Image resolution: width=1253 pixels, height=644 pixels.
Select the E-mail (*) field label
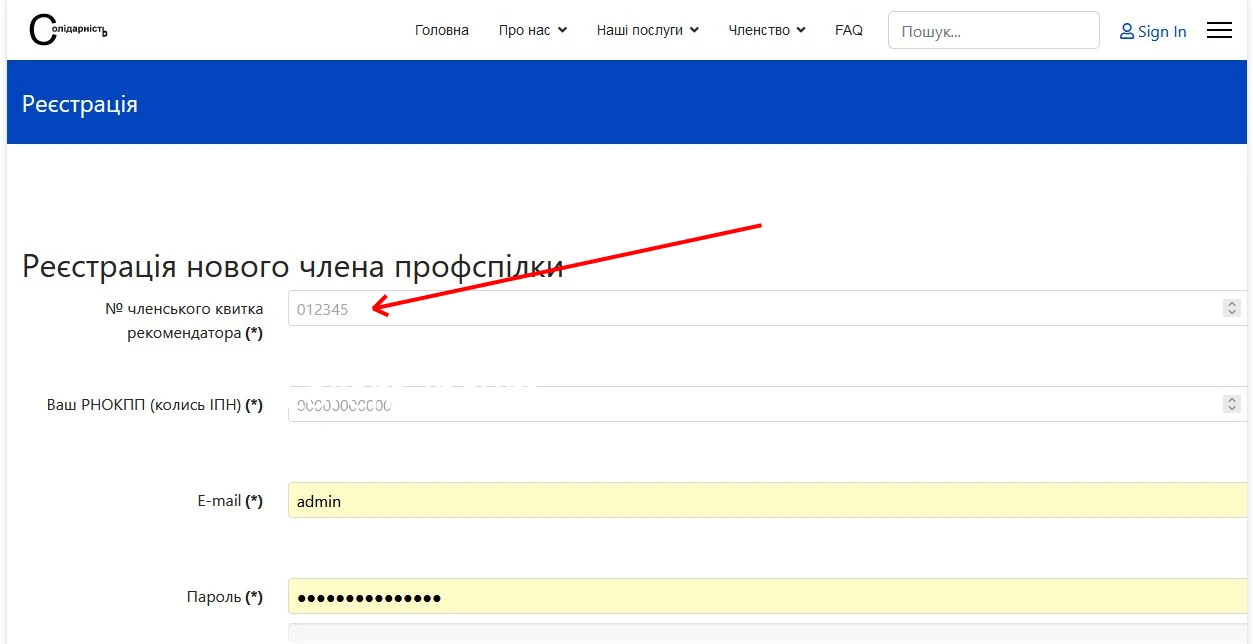tap(230, 501)
